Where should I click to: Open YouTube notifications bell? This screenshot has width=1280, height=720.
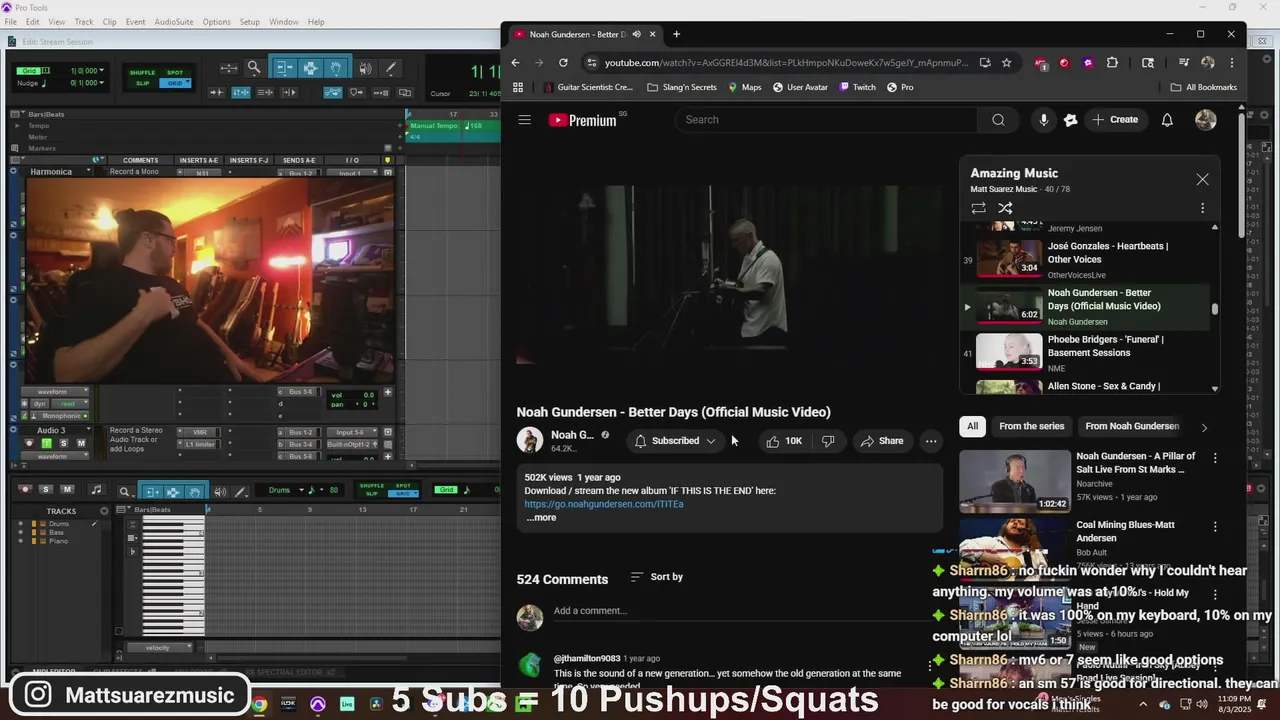[1167, 120]
